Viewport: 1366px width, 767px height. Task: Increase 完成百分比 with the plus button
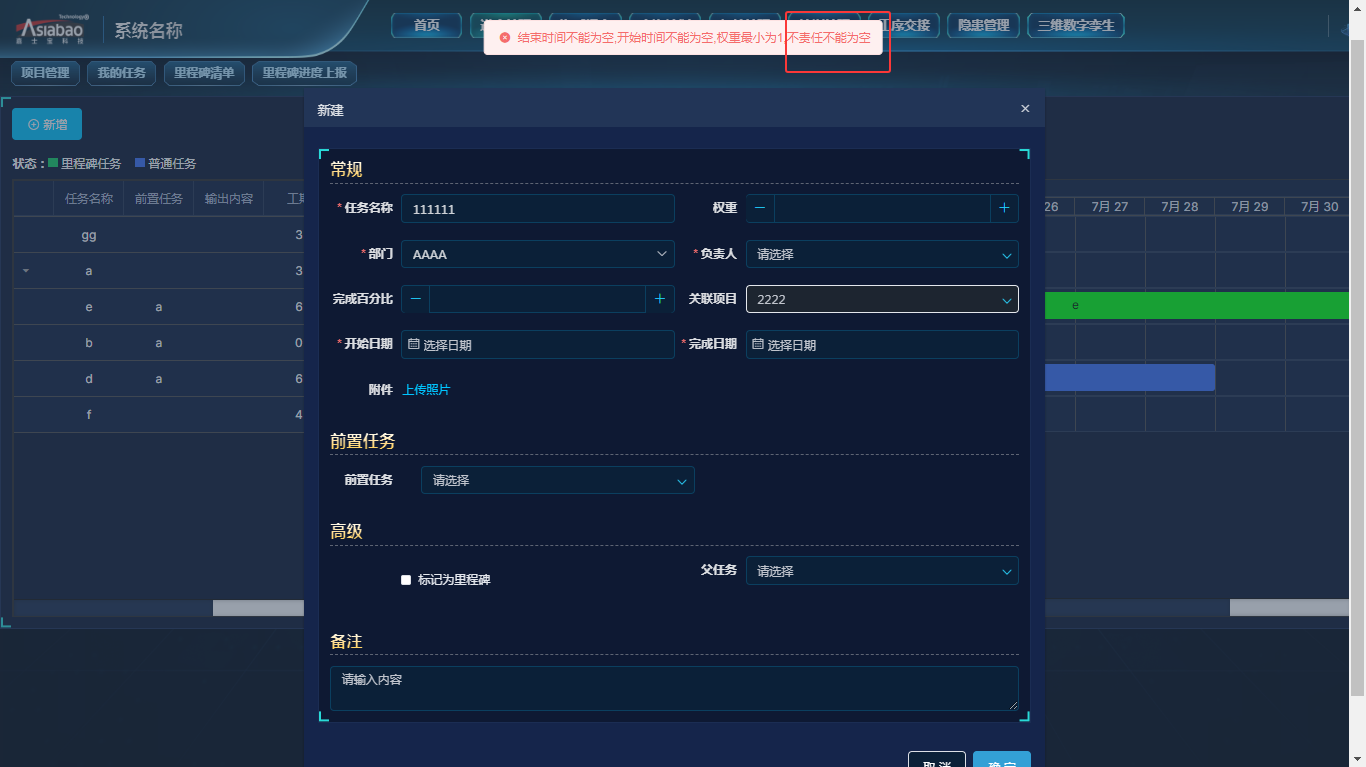click(660, 299)
